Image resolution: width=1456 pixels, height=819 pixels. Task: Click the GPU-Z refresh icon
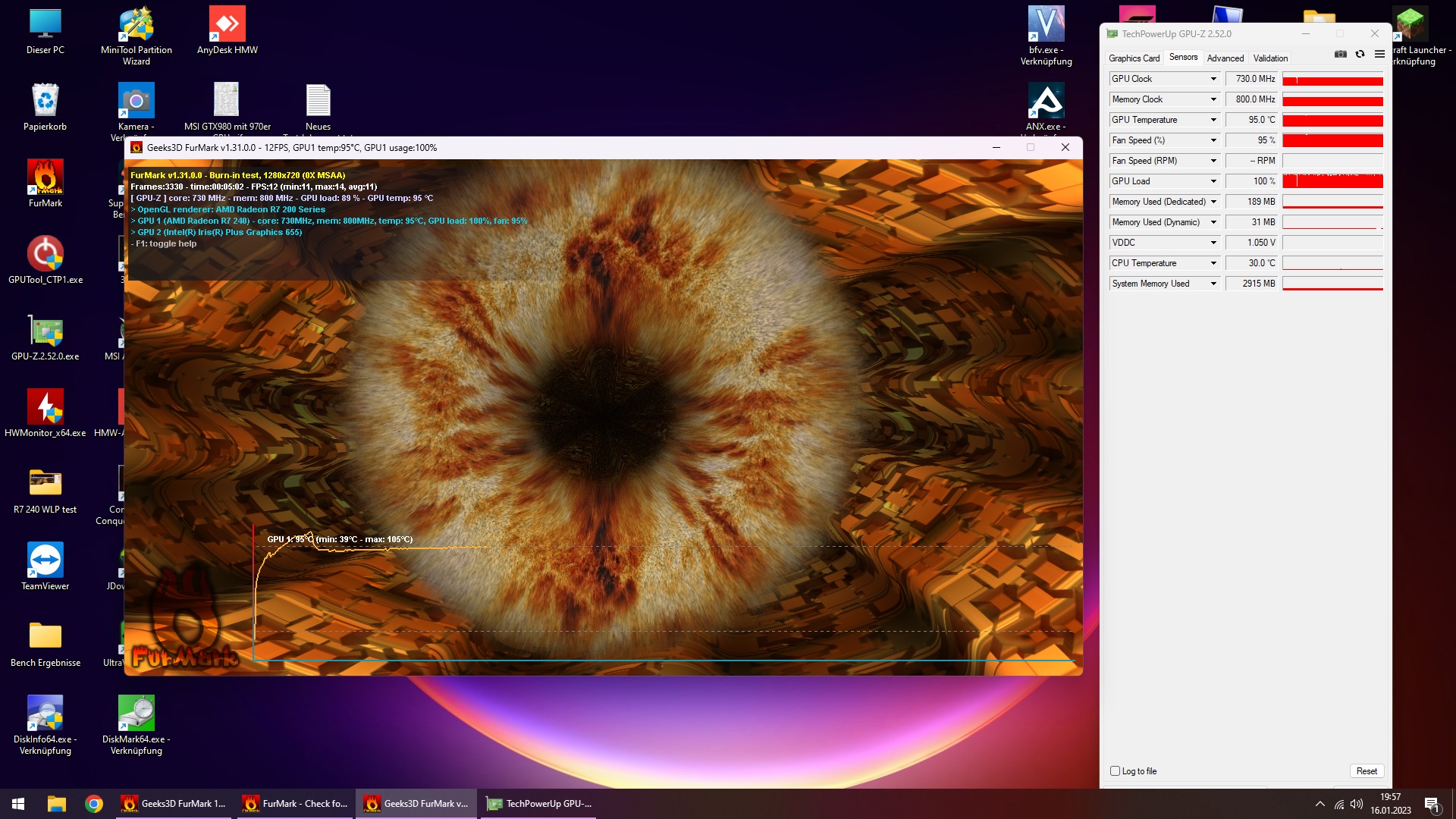click(1360, 54)
